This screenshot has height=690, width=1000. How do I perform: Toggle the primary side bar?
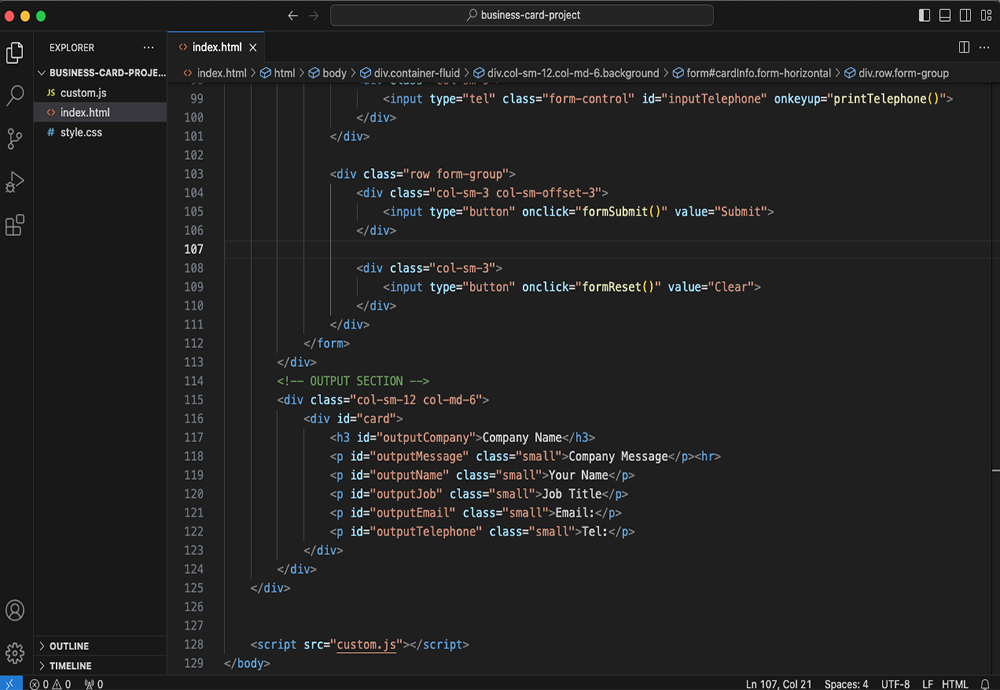point(924,15)
